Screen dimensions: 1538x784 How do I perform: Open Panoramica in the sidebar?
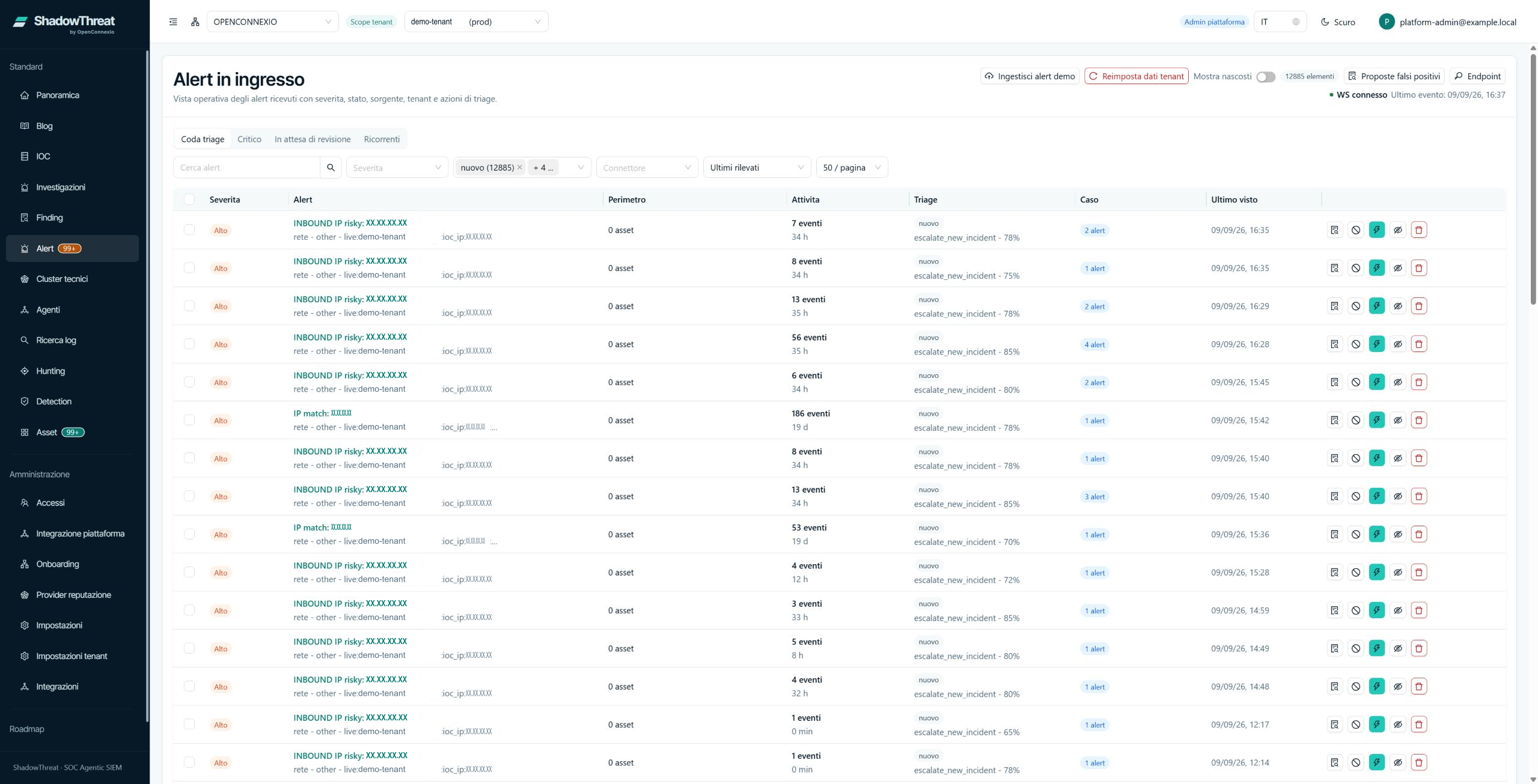(x=72, y=95)
